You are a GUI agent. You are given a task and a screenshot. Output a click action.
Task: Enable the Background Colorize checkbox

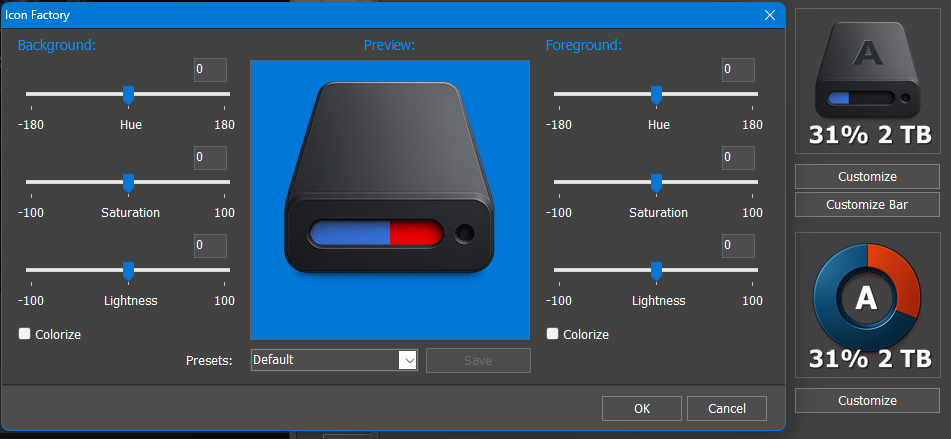pos(25,334)
